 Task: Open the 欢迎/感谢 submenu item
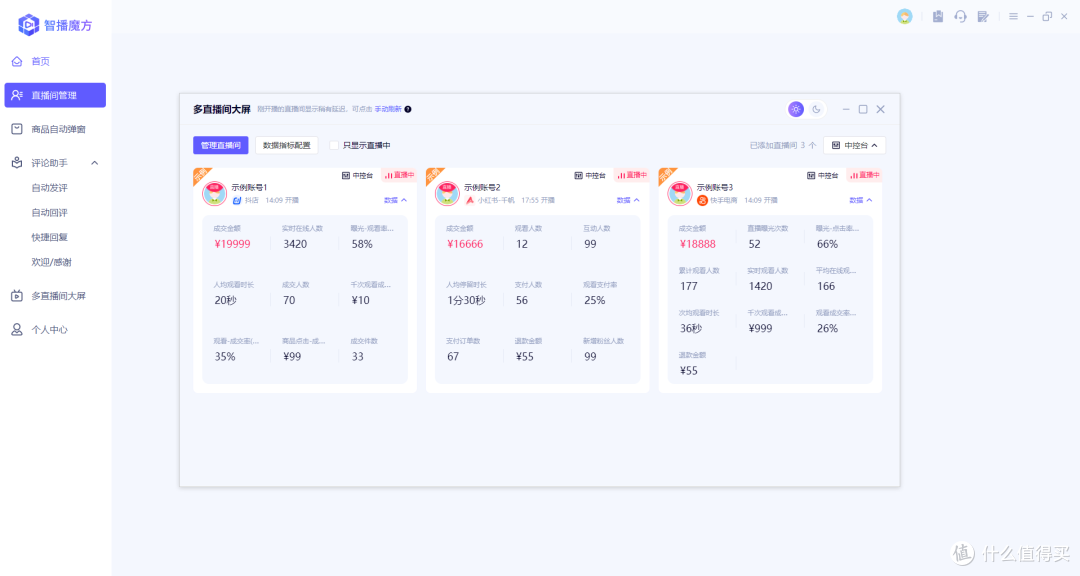tap(52, 262)
